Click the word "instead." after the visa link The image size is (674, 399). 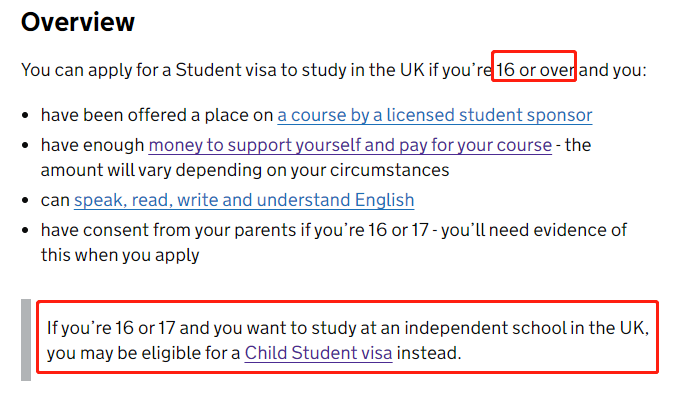429,353
